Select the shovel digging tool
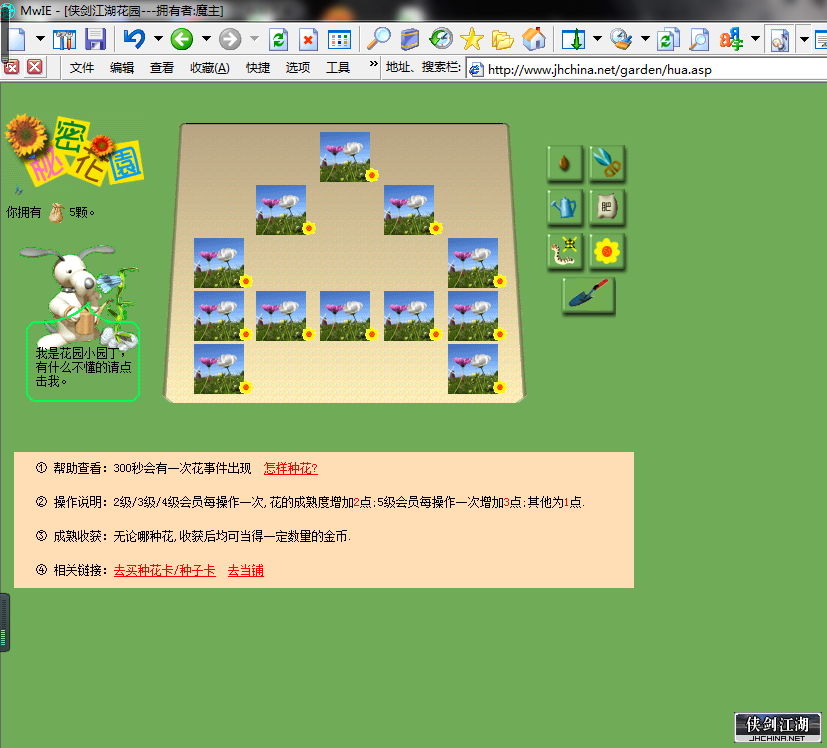The image size is (827, 748). pos(589,294)
